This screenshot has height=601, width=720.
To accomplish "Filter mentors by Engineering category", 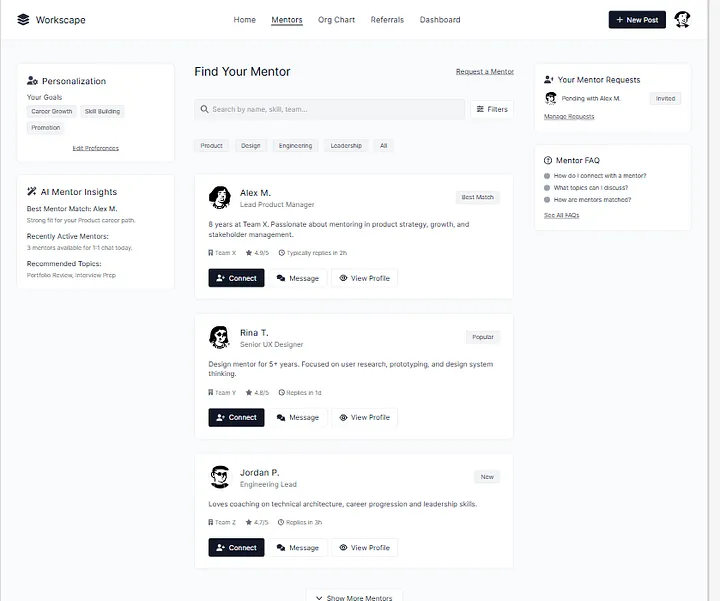I will click(295, 146).
